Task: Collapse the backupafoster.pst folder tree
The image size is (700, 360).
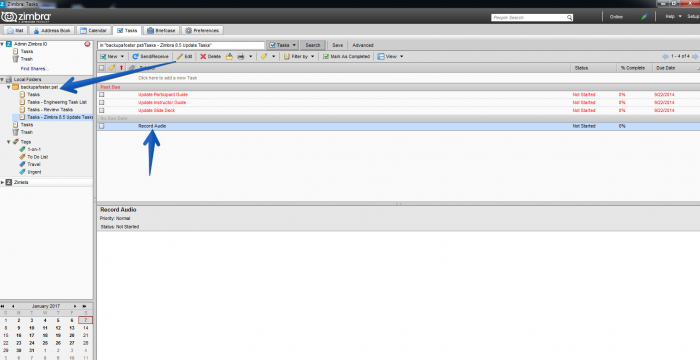Action: [8, 87]
